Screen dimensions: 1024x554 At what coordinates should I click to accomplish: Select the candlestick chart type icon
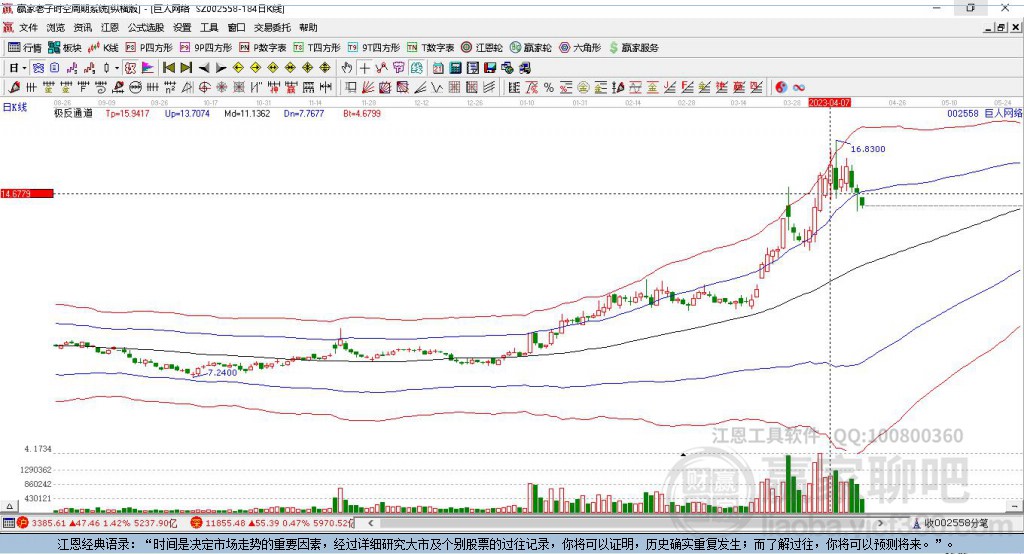click(106, 68)
